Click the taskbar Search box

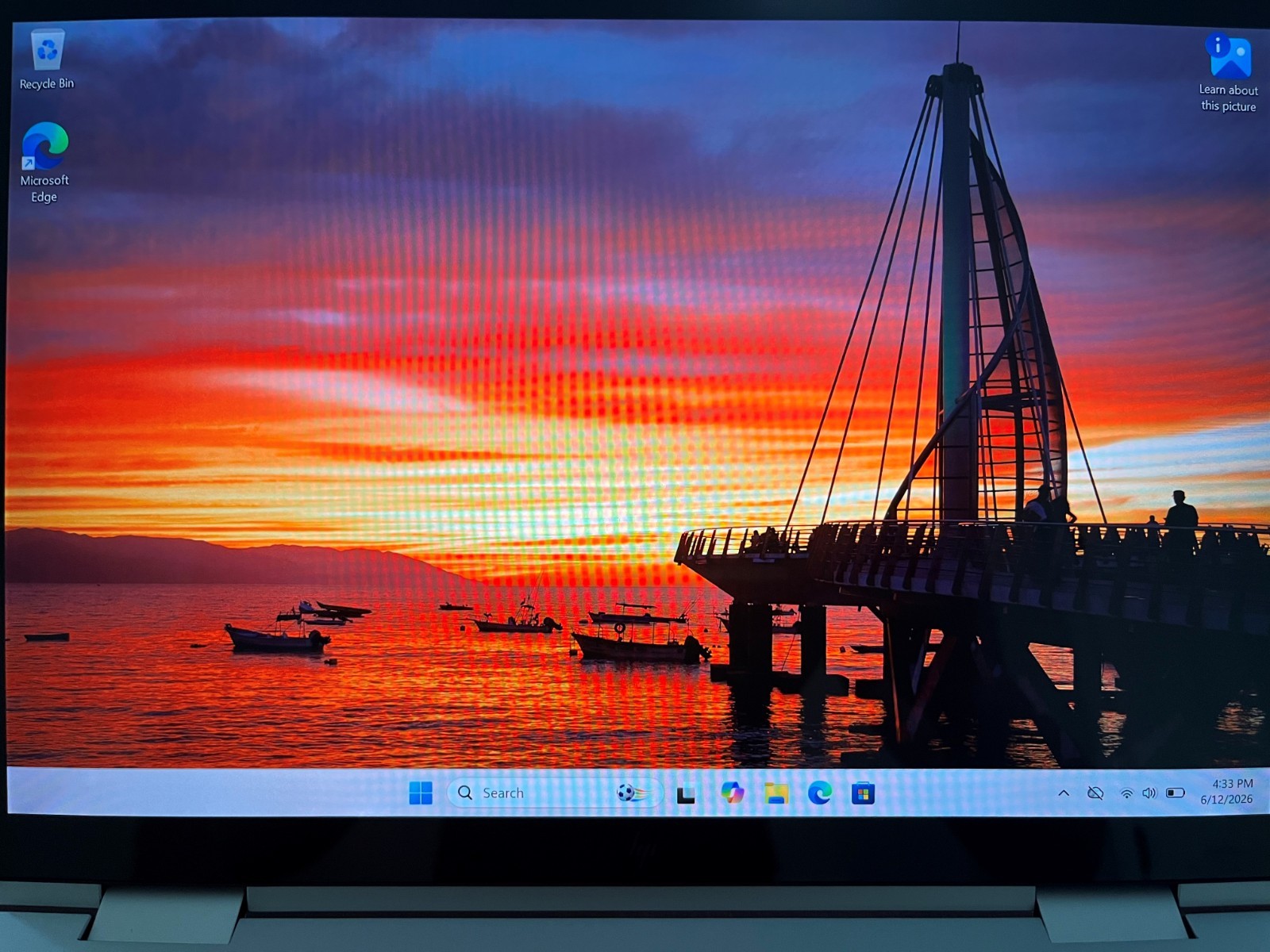coord(555,793)
